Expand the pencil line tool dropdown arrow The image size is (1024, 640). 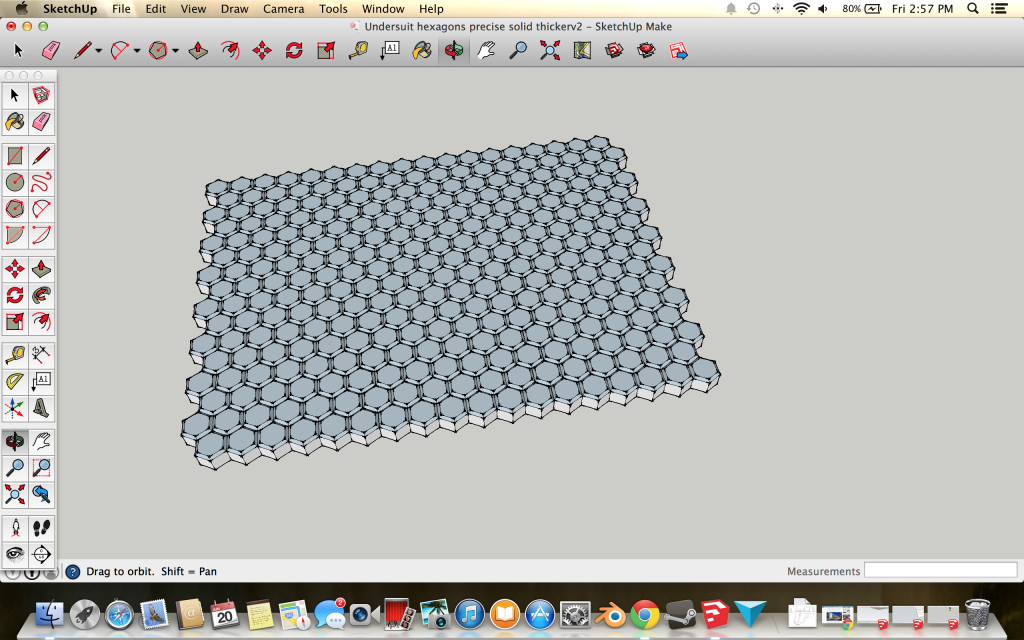tap(98, 51)
